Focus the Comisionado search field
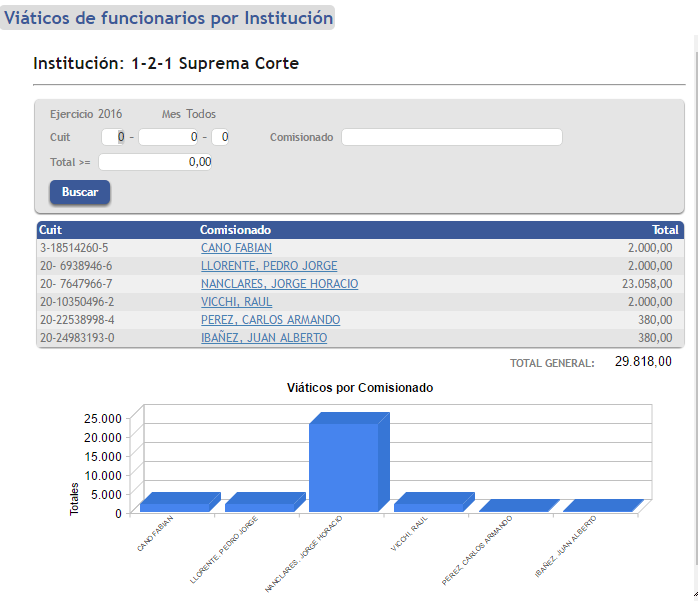This screenshot has height=601, width=698. click(451, 137)
